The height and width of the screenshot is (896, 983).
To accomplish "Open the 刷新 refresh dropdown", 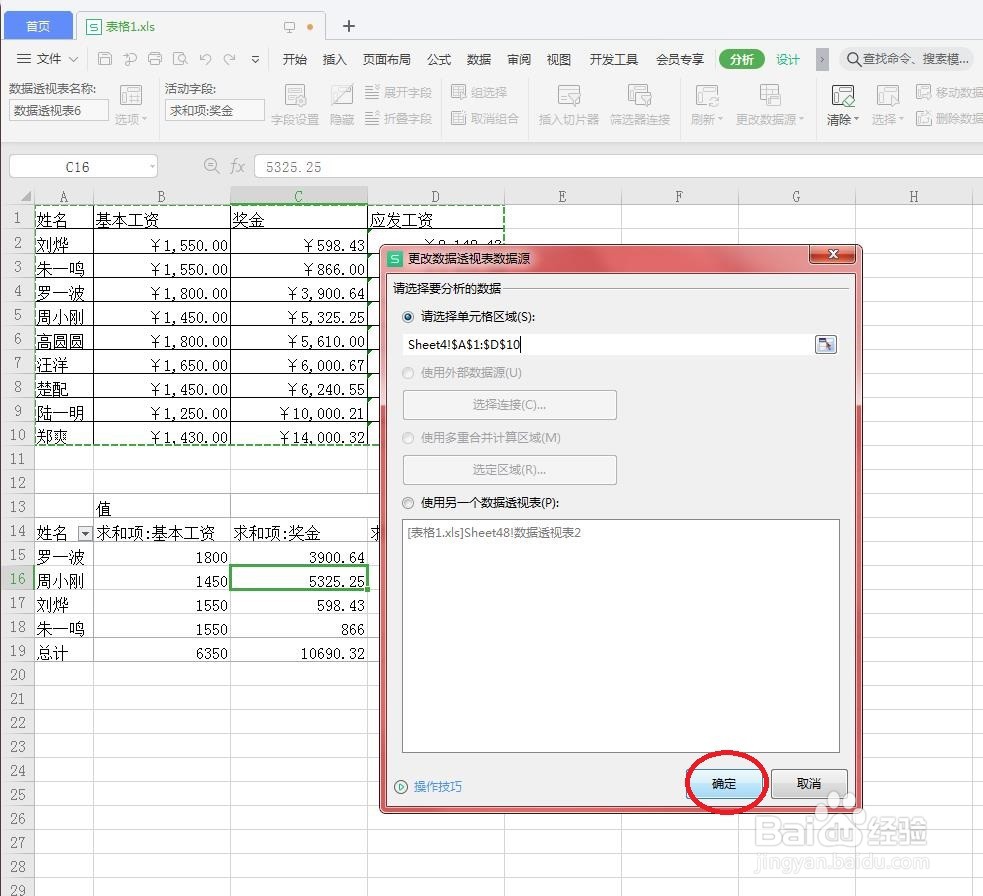I will (x=707, y=105).
